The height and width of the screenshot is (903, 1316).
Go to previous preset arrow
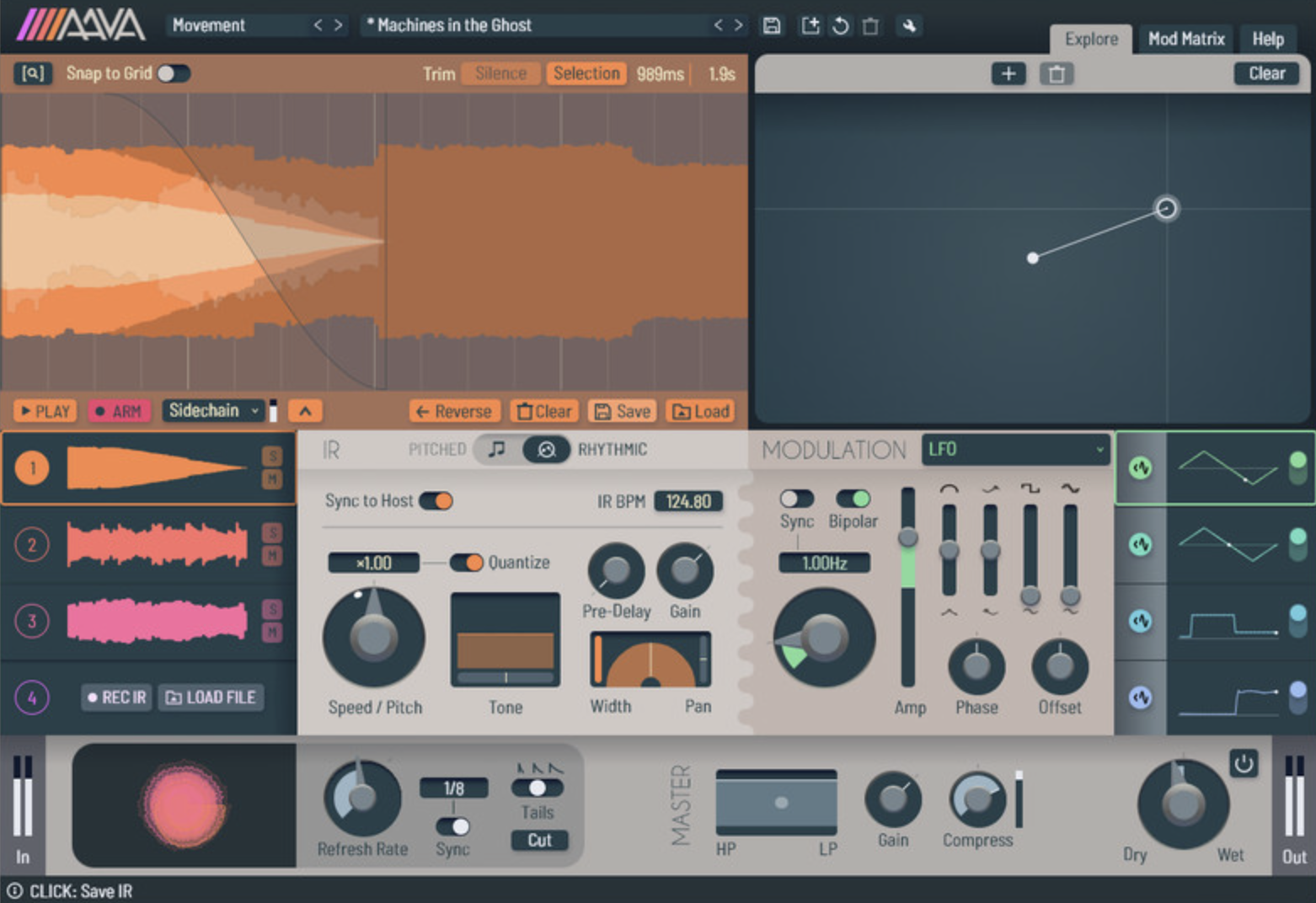pyautogui.click(x=718, y=25)
